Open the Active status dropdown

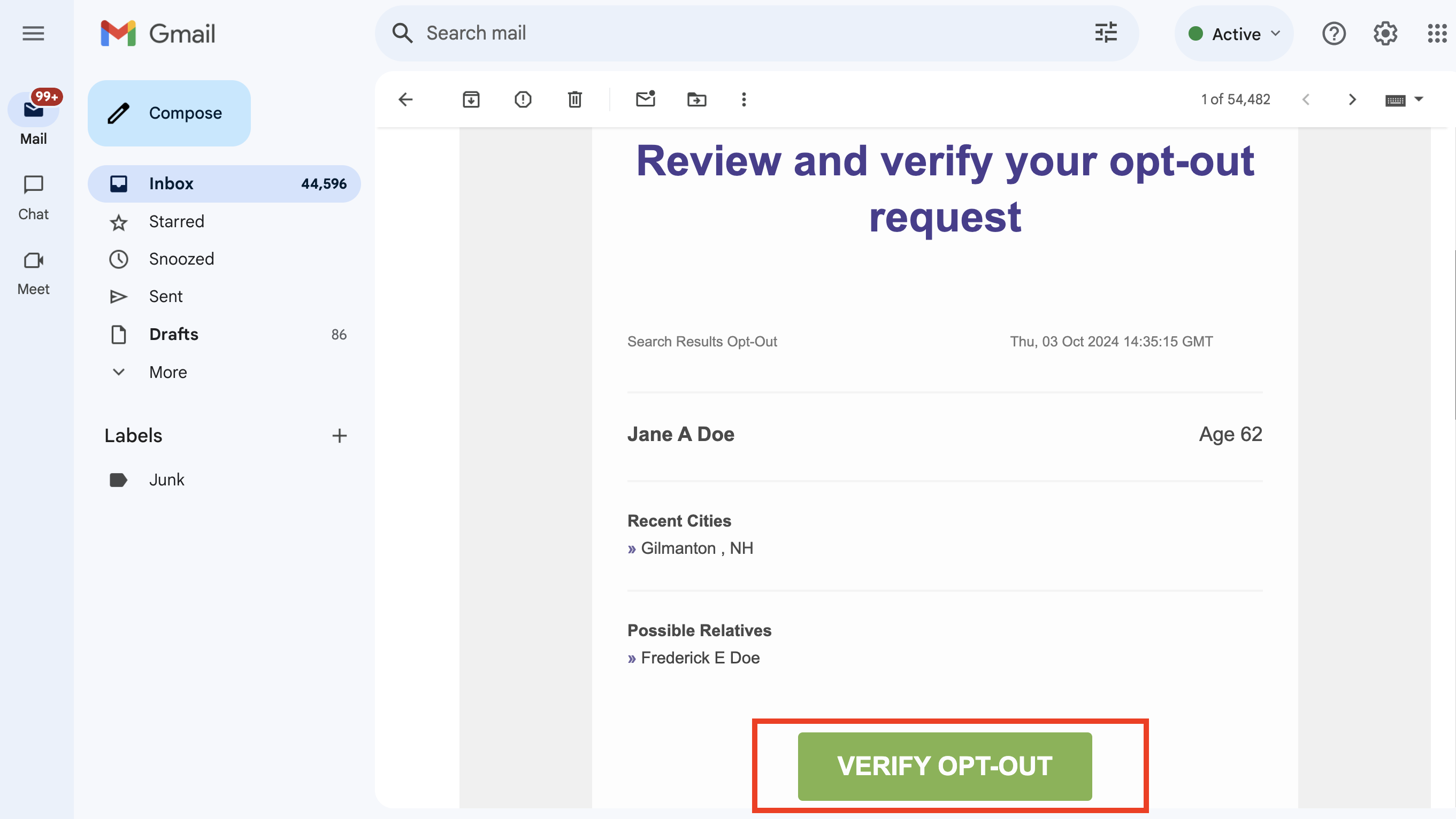point(1235,34)
